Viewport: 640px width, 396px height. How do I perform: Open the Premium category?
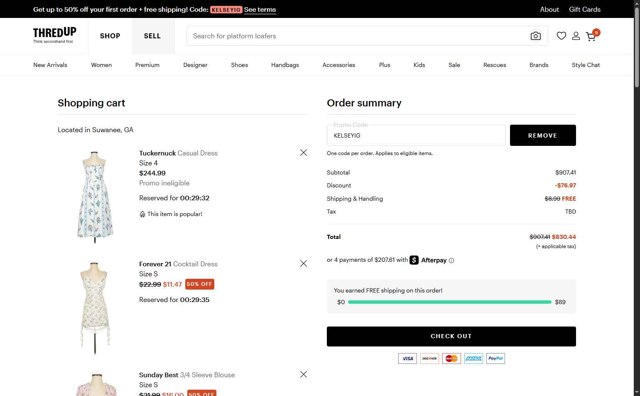[x=147, y=65]
